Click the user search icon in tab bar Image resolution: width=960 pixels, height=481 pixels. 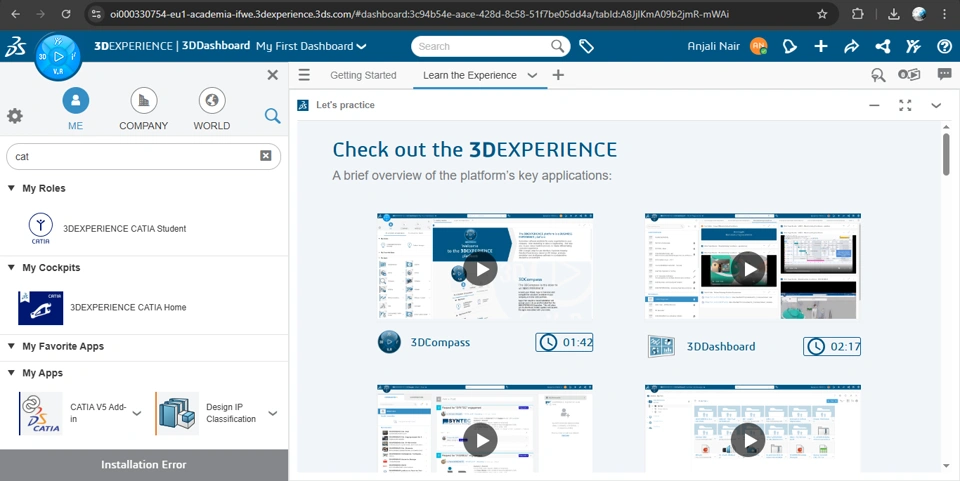tap(878, 75)
